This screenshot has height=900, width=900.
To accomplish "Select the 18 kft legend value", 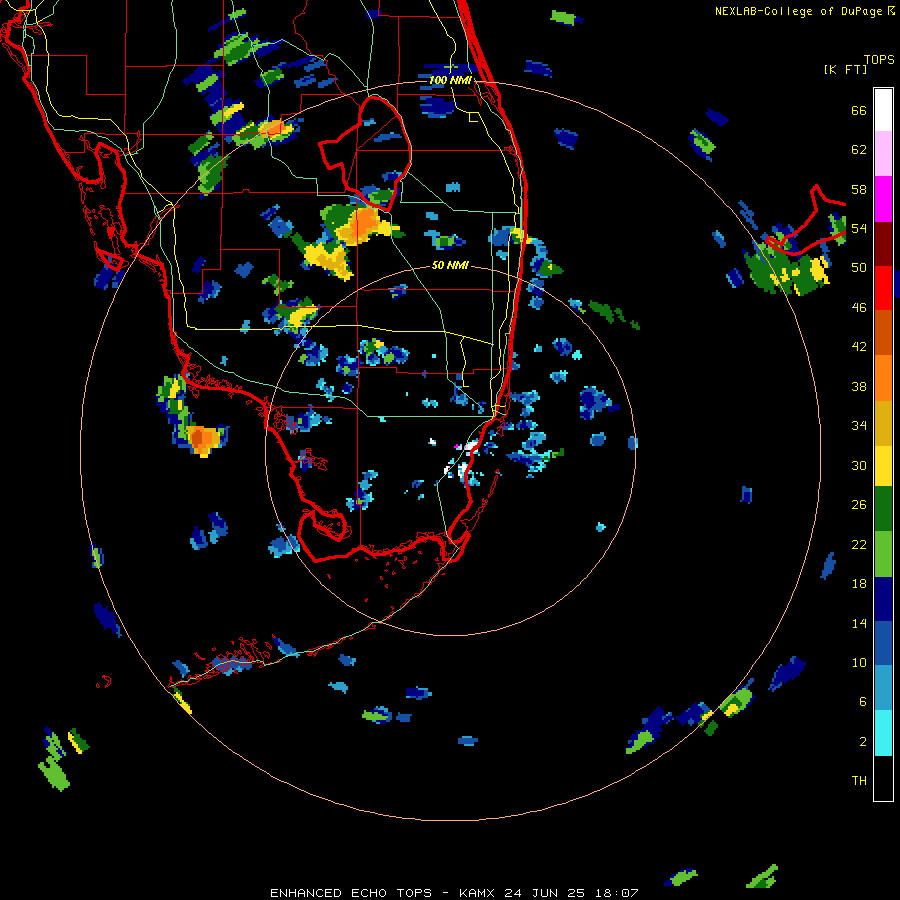I will point(859,584).
